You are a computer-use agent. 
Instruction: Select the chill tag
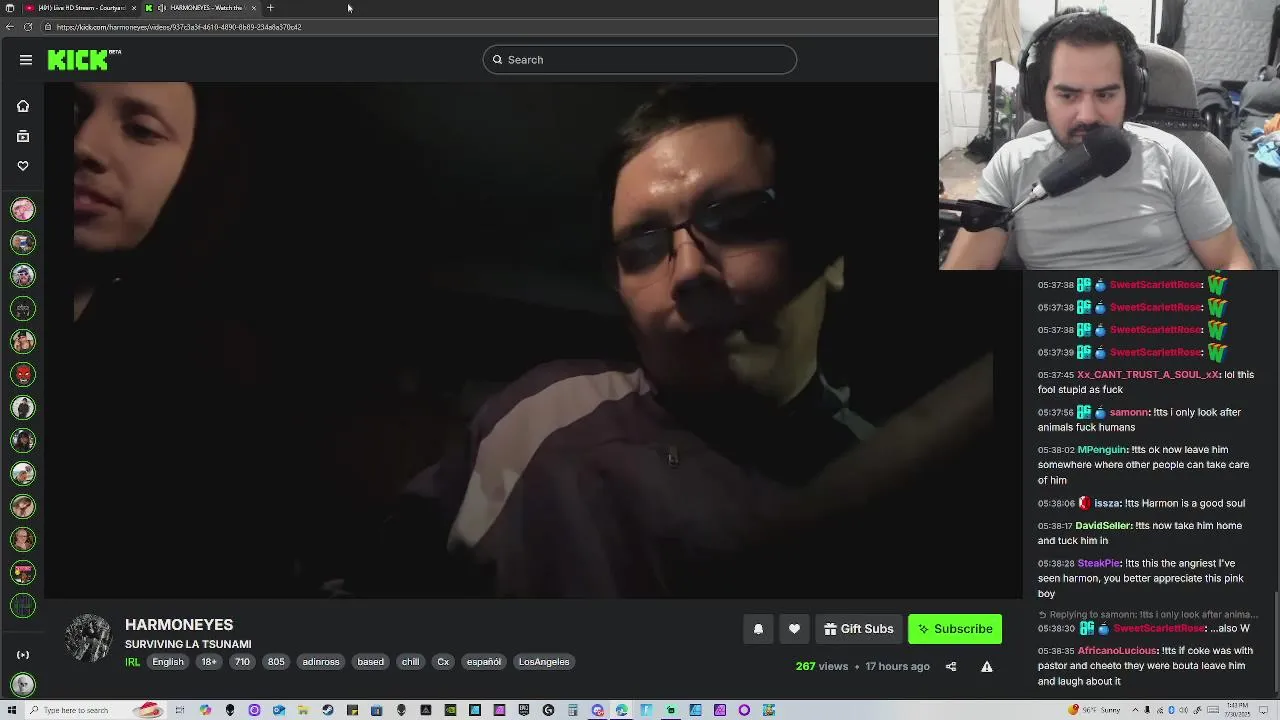(x=410, y=662)
